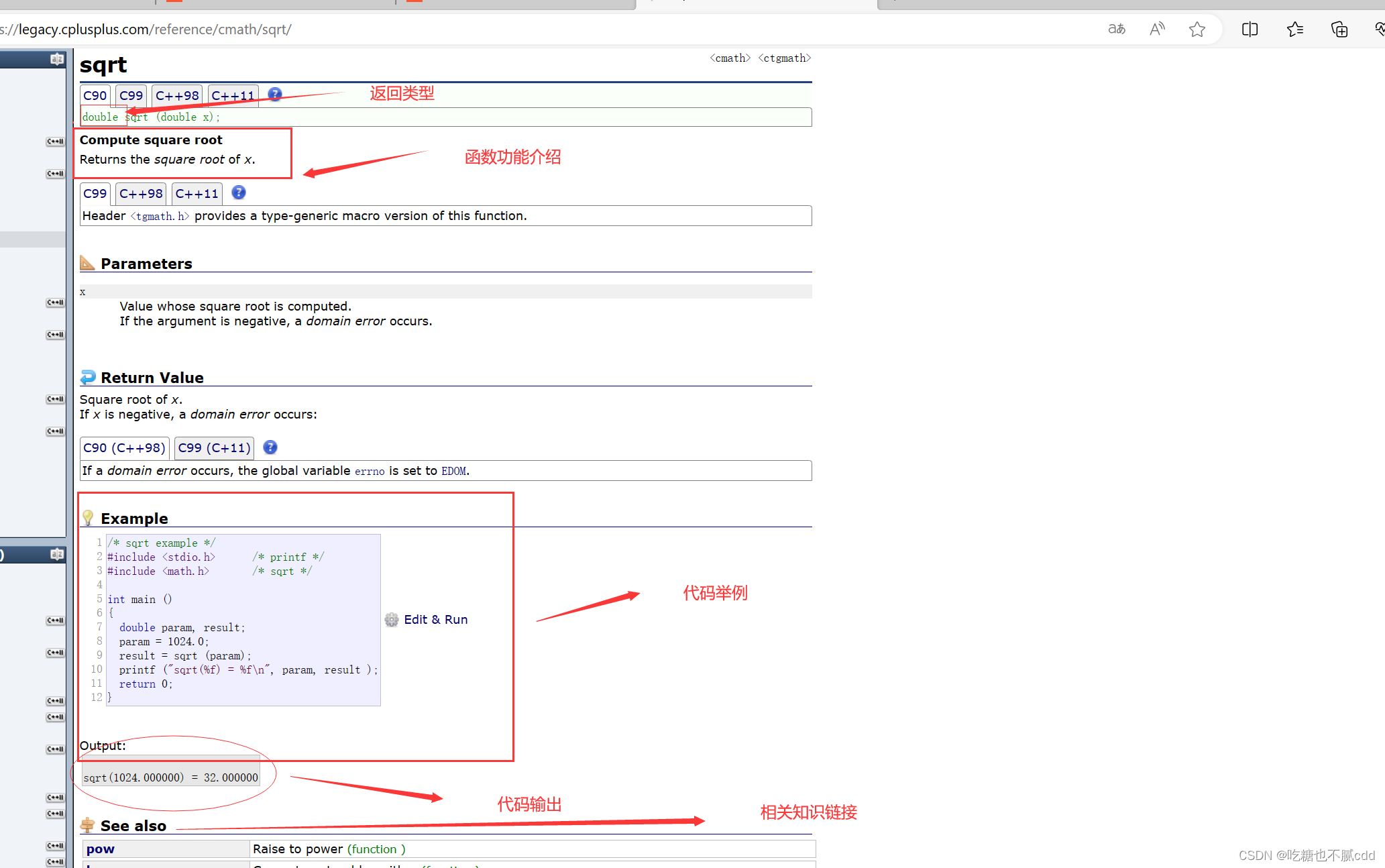Click 'Raise to power (function)' description
1385x868 pixels.
click(x=329, y=849)
